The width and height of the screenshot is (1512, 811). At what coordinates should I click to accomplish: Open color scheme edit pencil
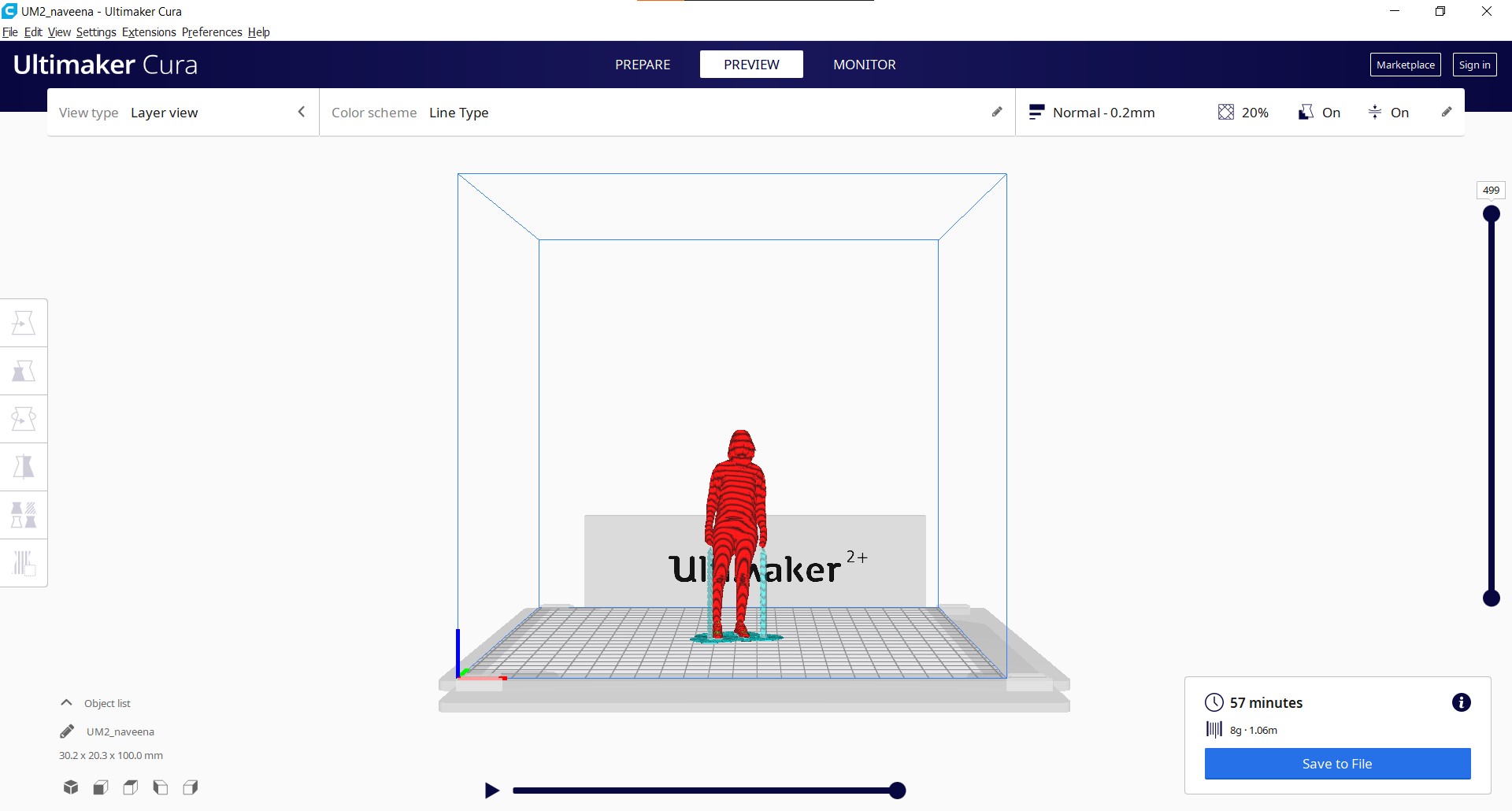[x=997, y=112]
